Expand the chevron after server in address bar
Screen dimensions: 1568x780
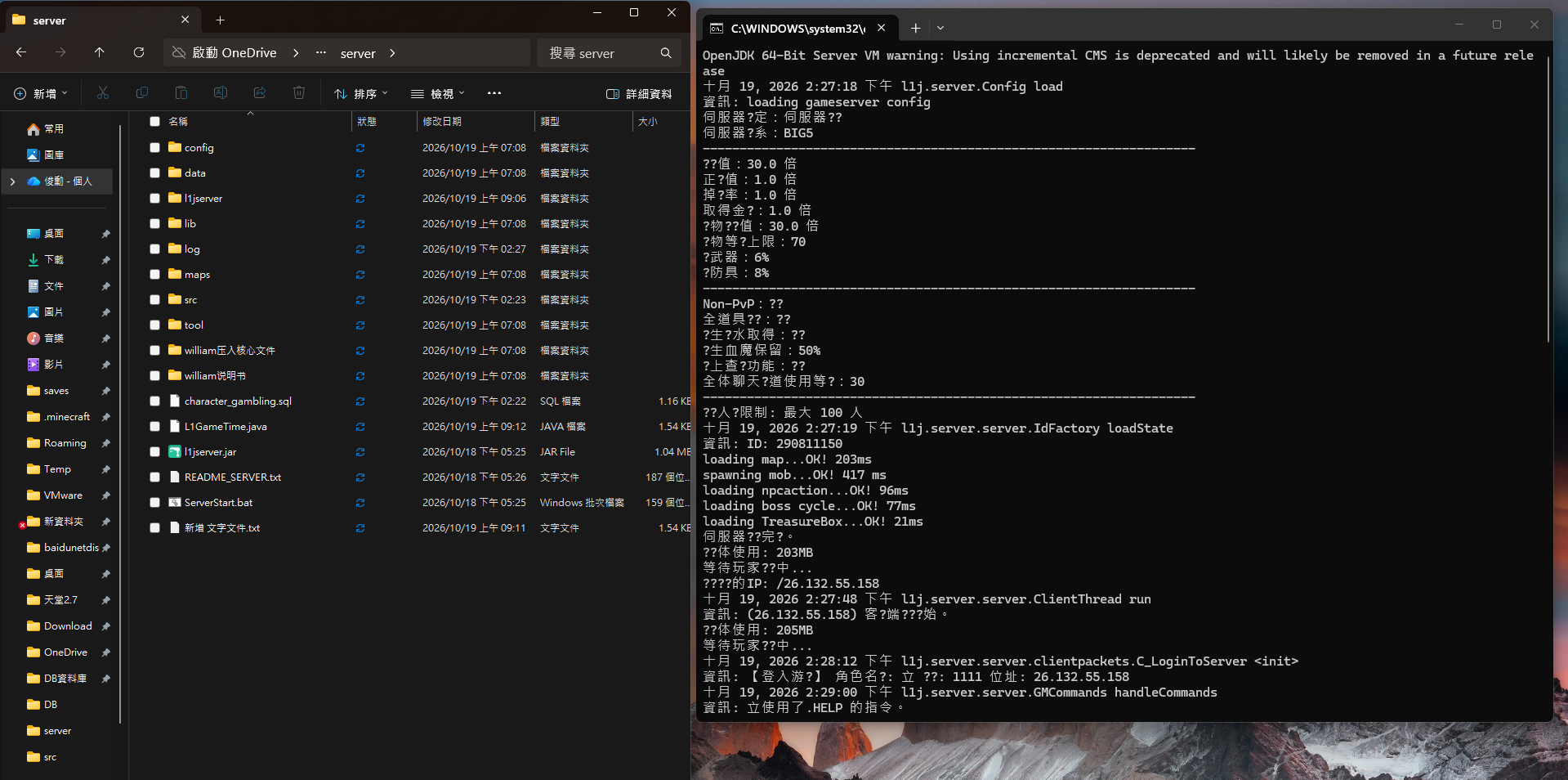[x=393, y=53]
